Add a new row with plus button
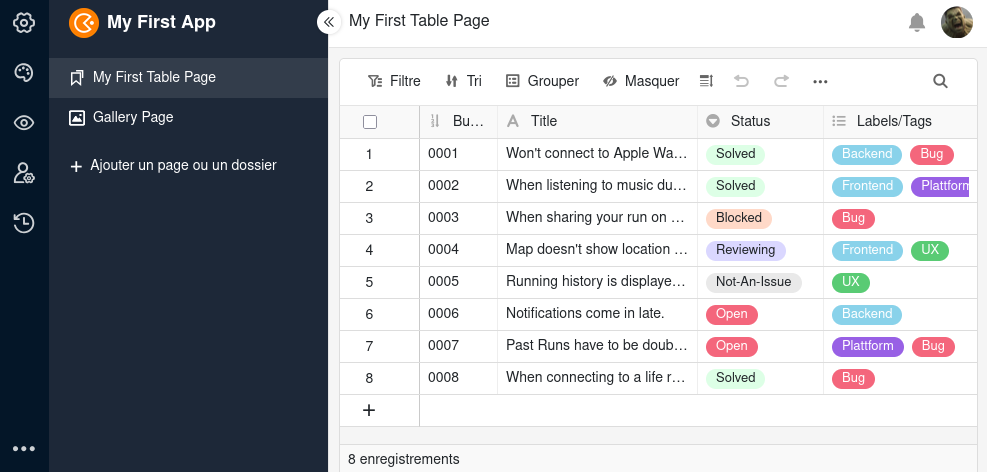This screenshot has height=472, width=987. (369, 410)
